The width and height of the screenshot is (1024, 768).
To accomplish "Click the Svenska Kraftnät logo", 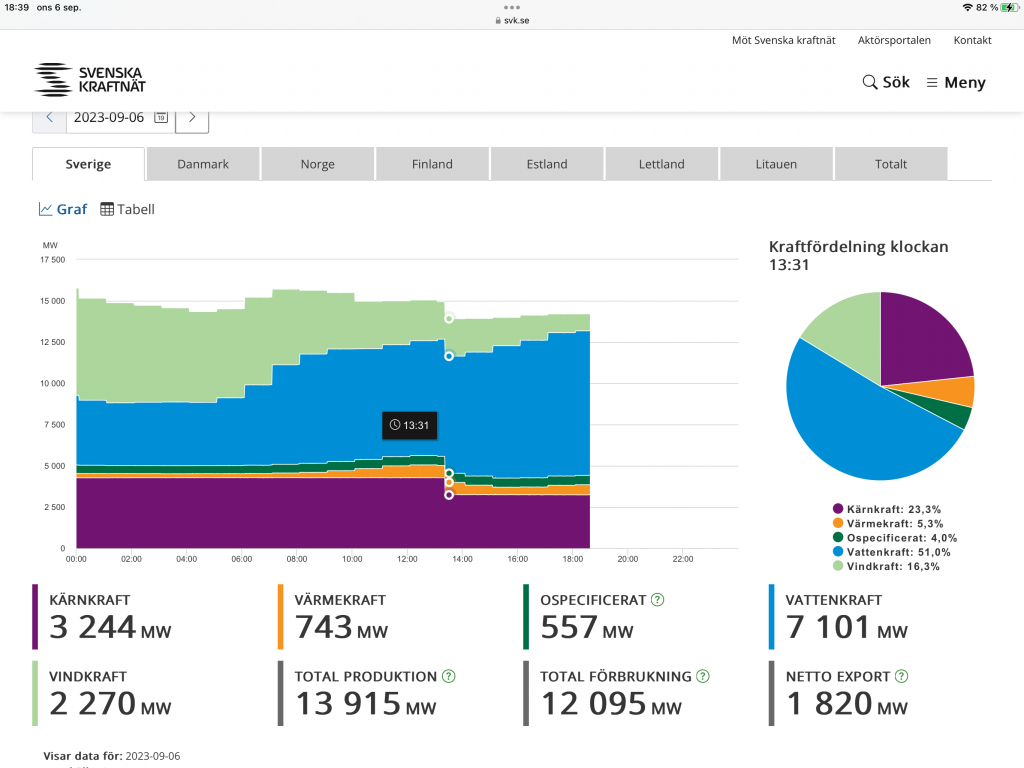I will click(x=89, y=80).
